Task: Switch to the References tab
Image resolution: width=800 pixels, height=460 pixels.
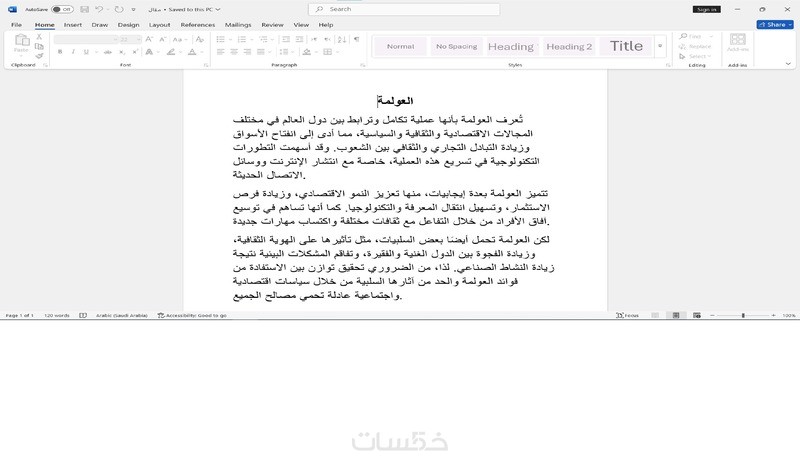Action: click(197, 24)
